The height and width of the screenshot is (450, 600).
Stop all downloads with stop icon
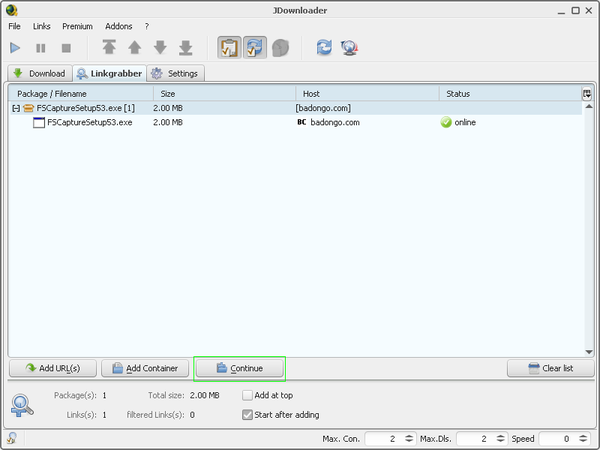pos(66,48)
